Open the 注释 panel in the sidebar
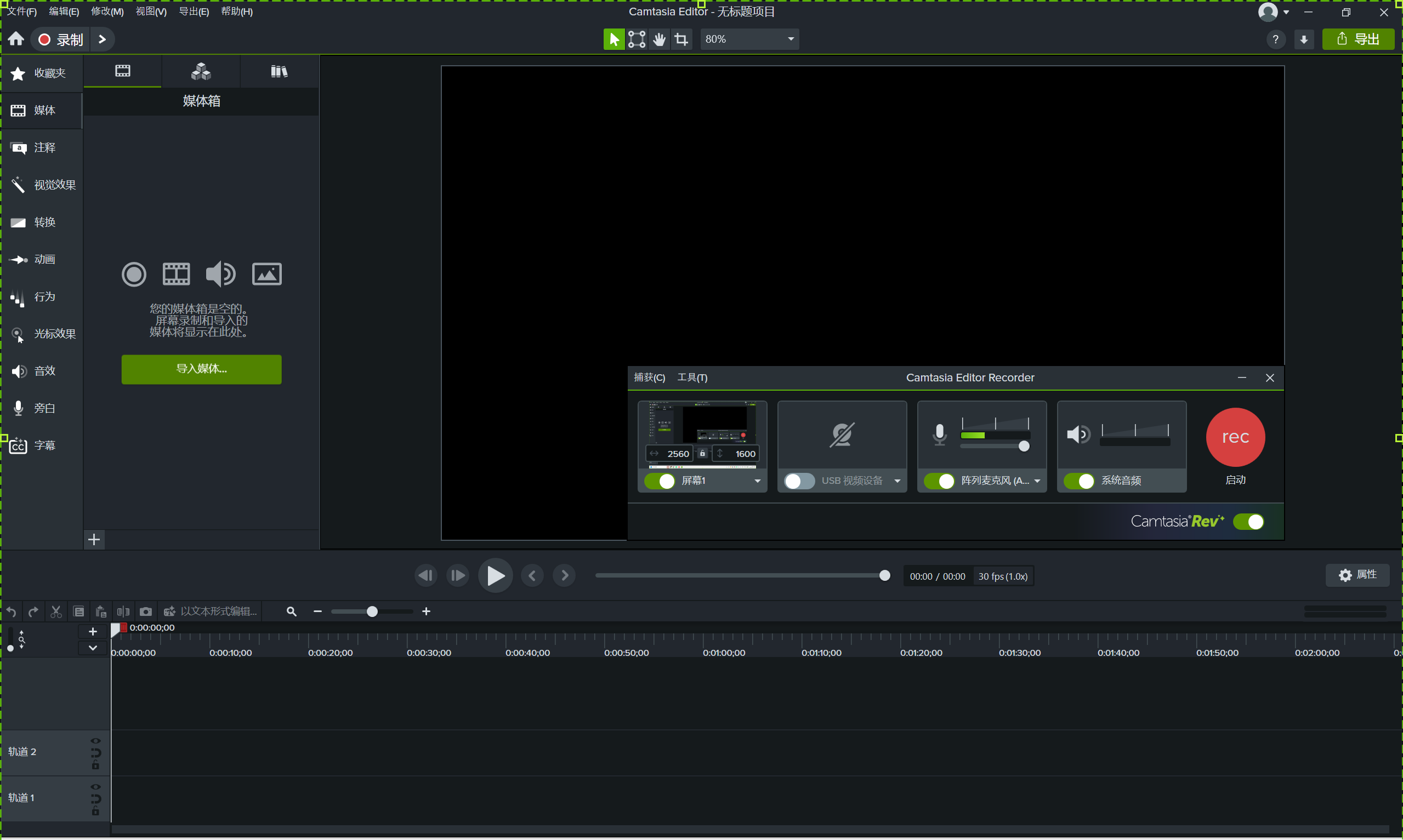Viewport: 1403px width, 840px height. [42, 148]
